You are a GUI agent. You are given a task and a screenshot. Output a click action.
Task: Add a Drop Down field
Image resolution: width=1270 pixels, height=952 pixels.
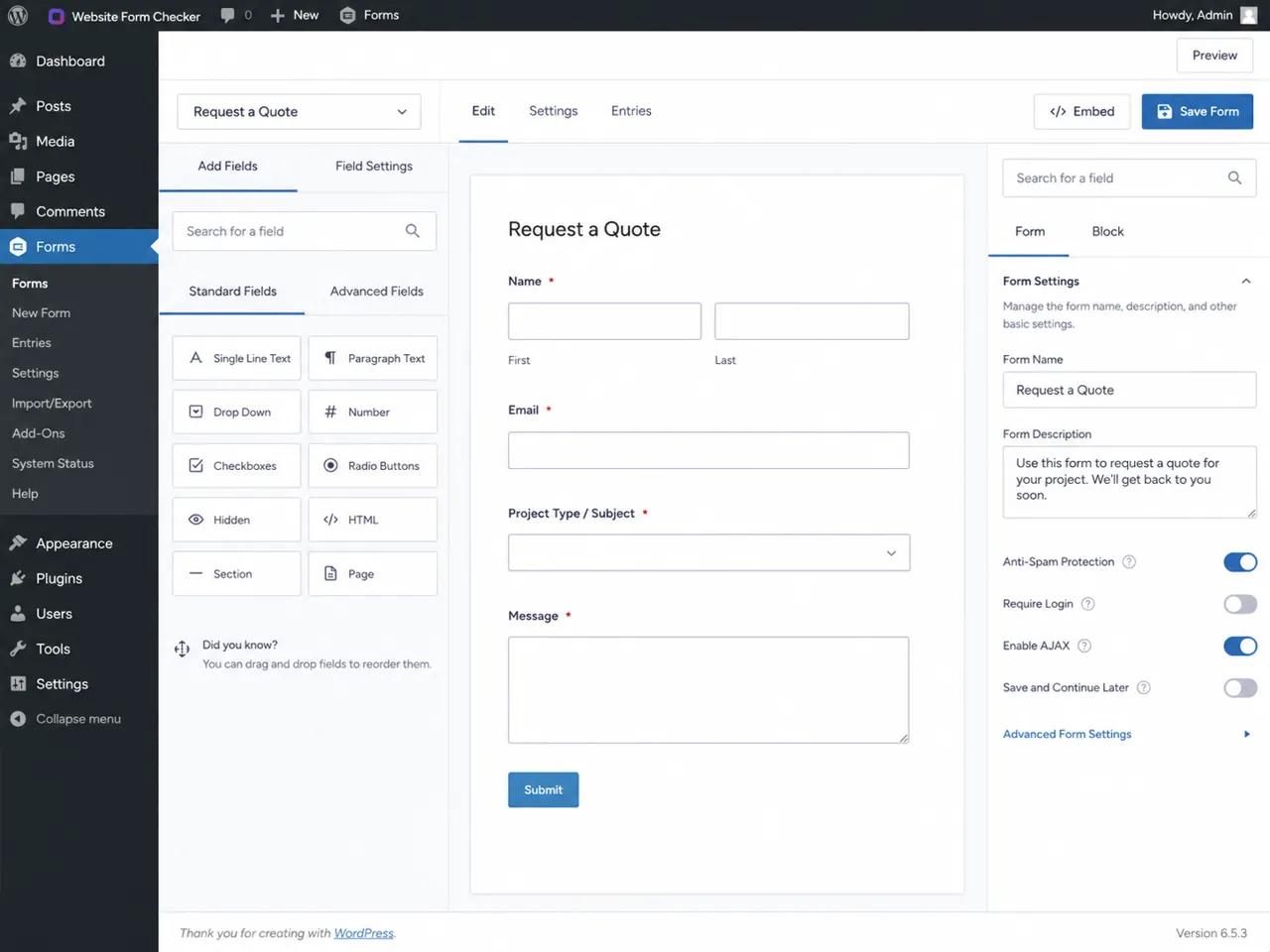point(236,412)
